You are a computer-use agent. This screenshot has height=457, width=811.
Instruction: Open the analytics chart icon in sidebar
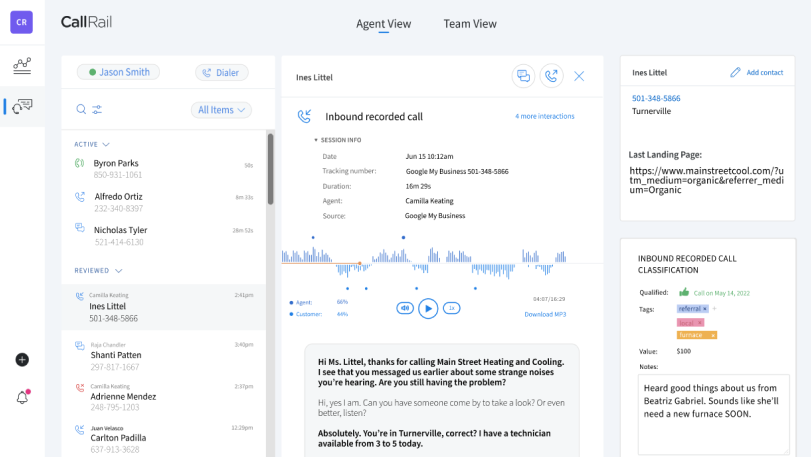(x=22, y=66)
